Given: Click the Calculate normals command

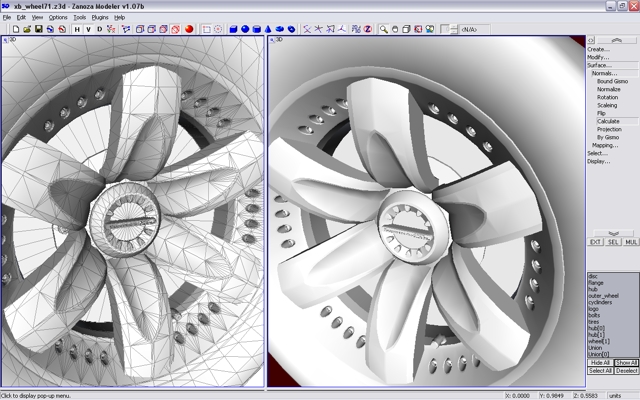Looking at the screenshot, I should (608, 121).
